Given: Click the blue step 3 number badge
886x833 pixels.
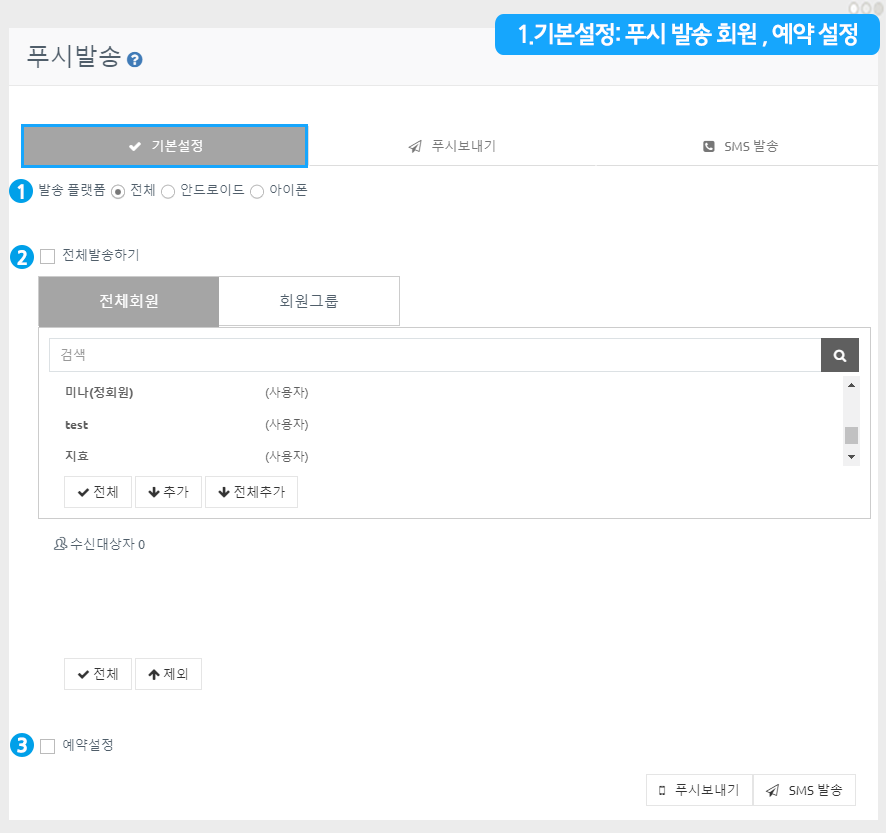Looking at the screenshot, I should click(21, 745).
